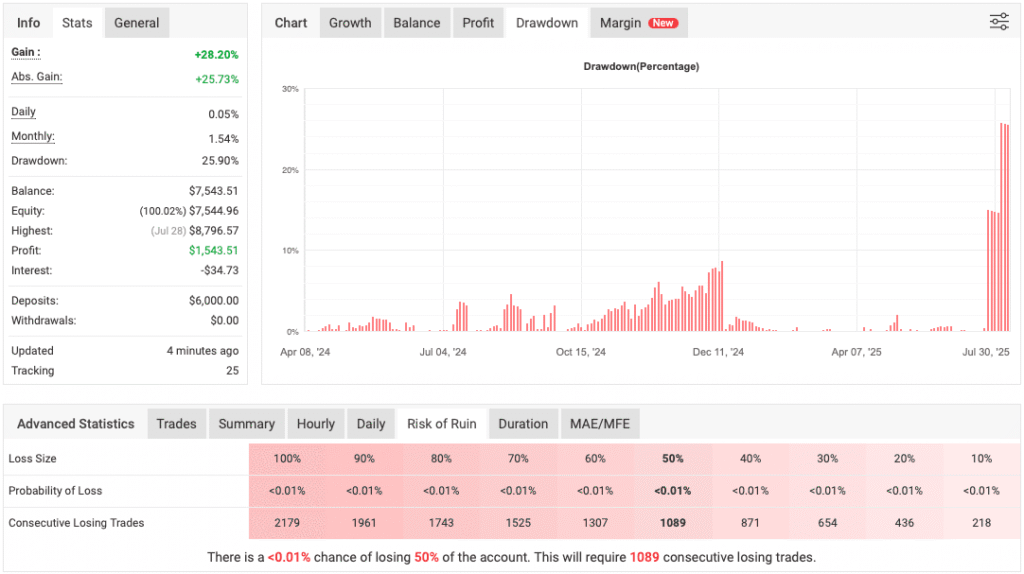View the Summary tab
The width and height of the screenshot is (1024, 574).
click(x=246, y=424)
